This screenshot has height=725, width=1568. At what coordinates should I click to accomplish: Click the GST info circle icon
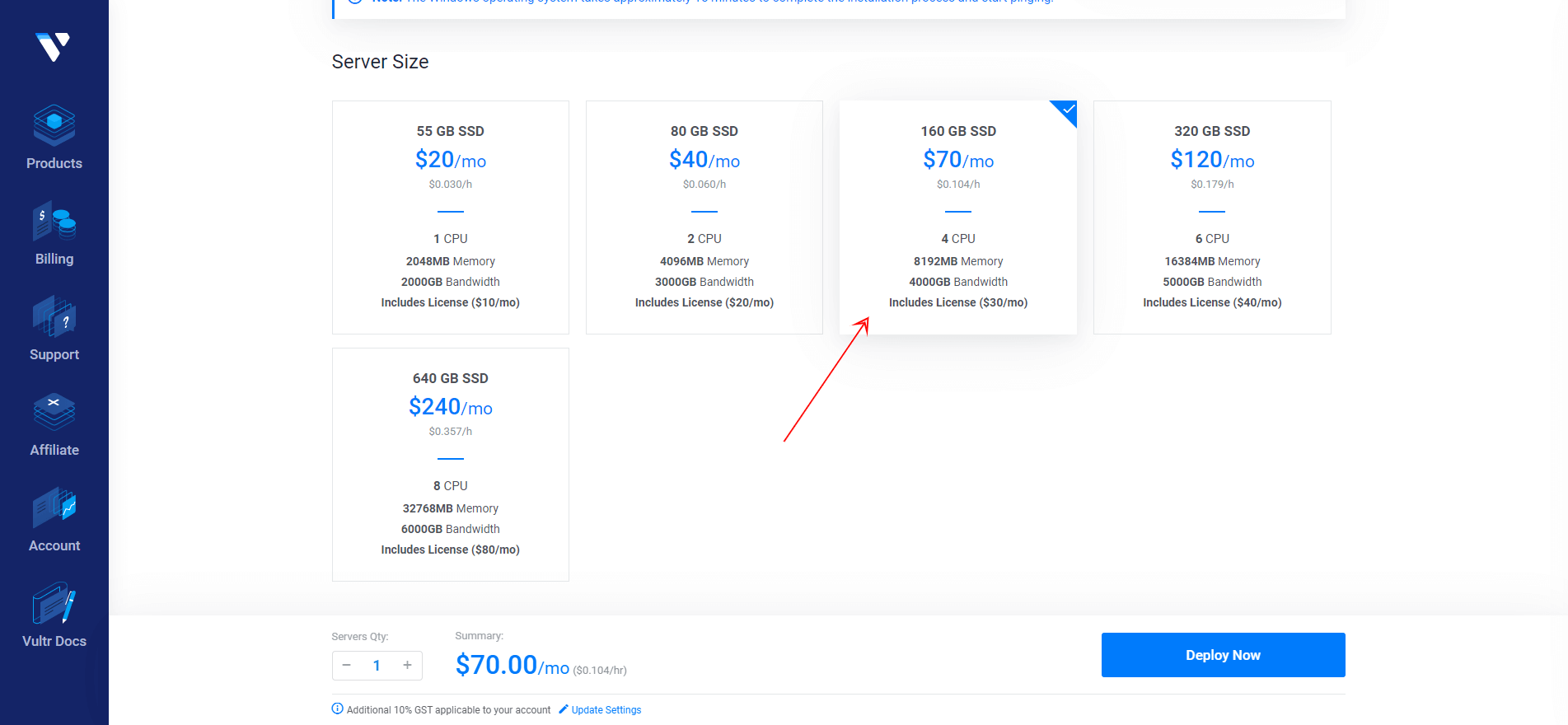(x=337, y=709)
